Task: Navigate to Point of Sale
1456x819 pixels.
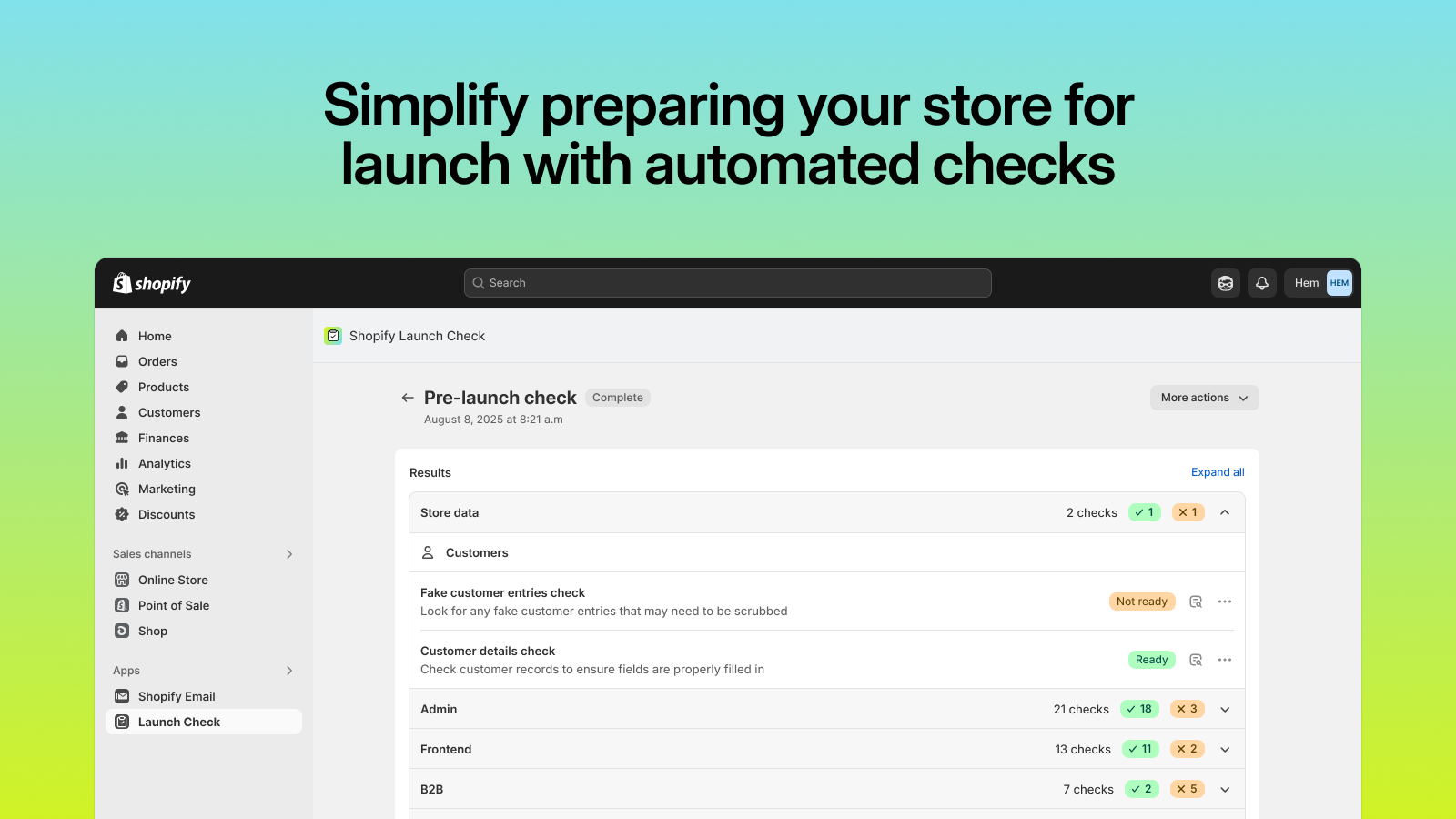Action: [173, 605]
